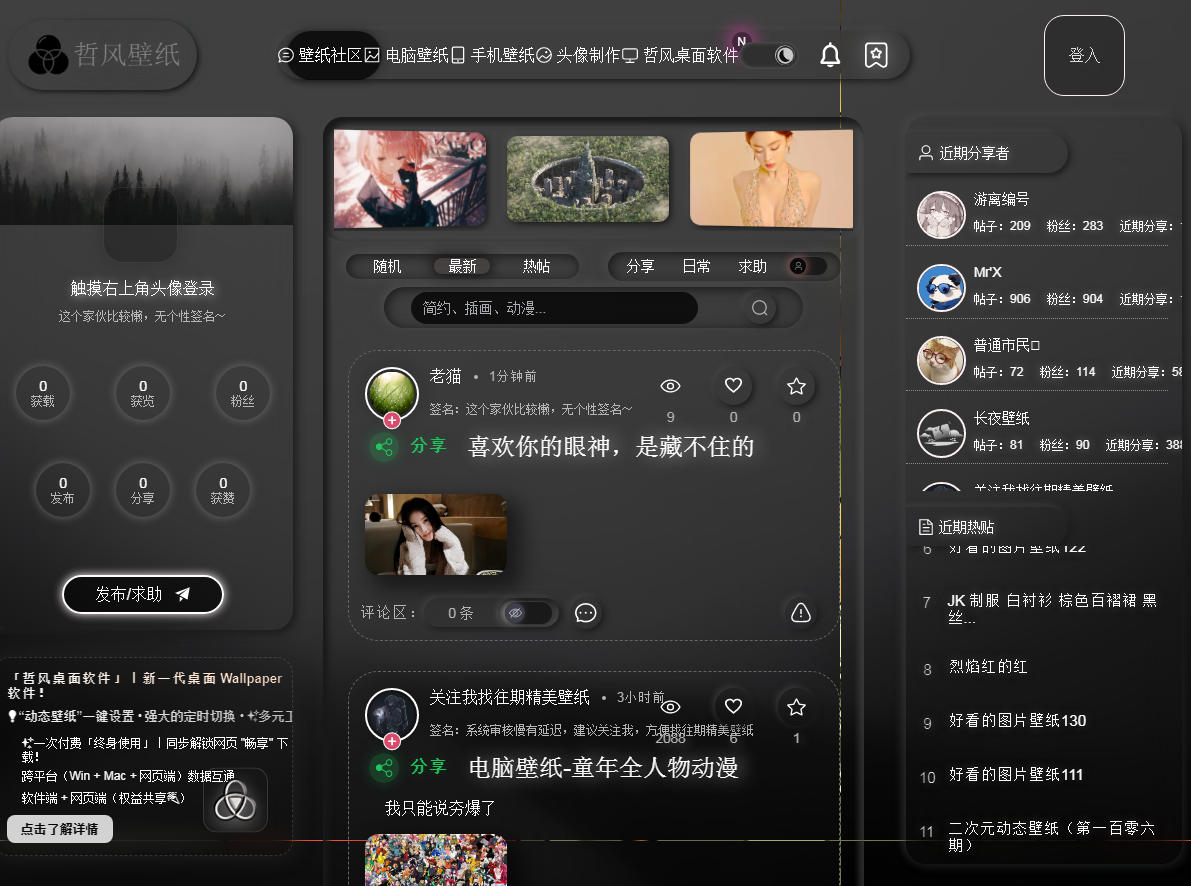Toggle the user filter switch beside 求助
The width and height of the screenshot is (1191, 886).
coord(807,266)
